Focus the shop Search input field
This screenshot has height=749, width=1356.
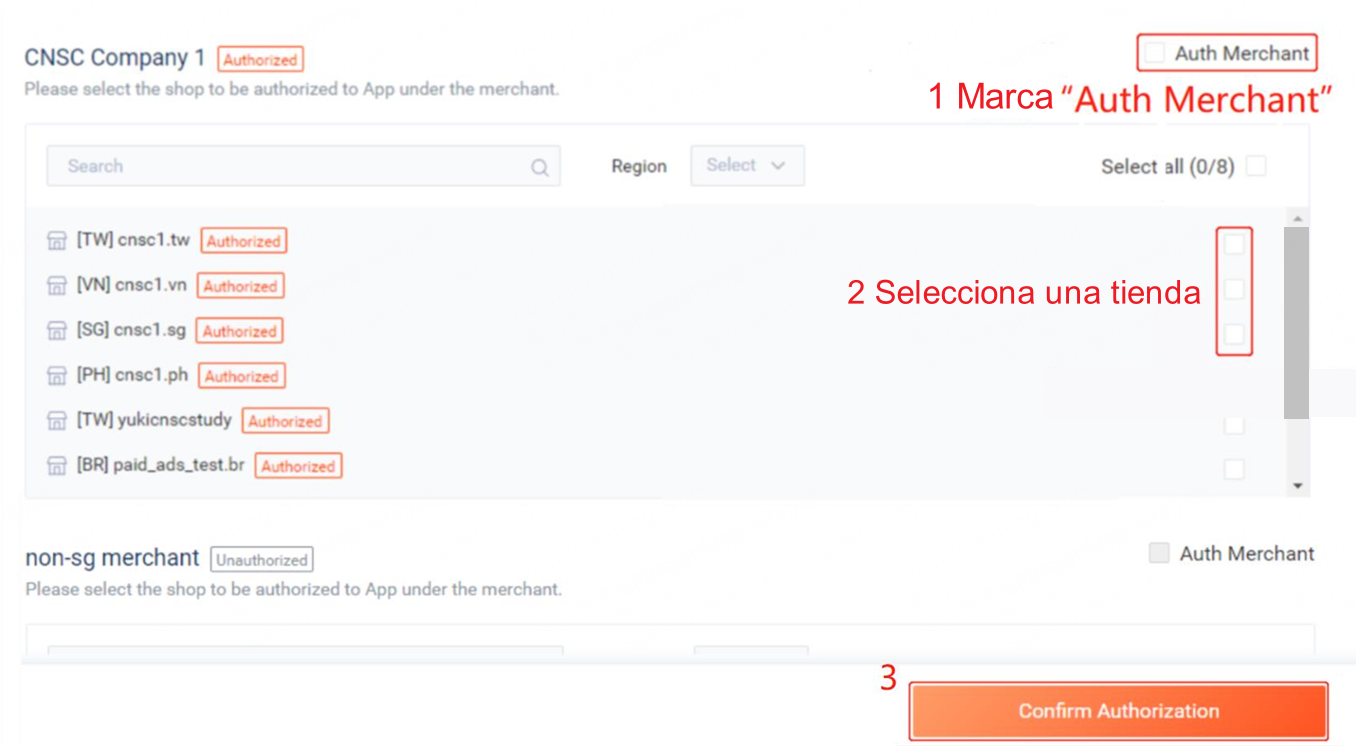point(303,166)
